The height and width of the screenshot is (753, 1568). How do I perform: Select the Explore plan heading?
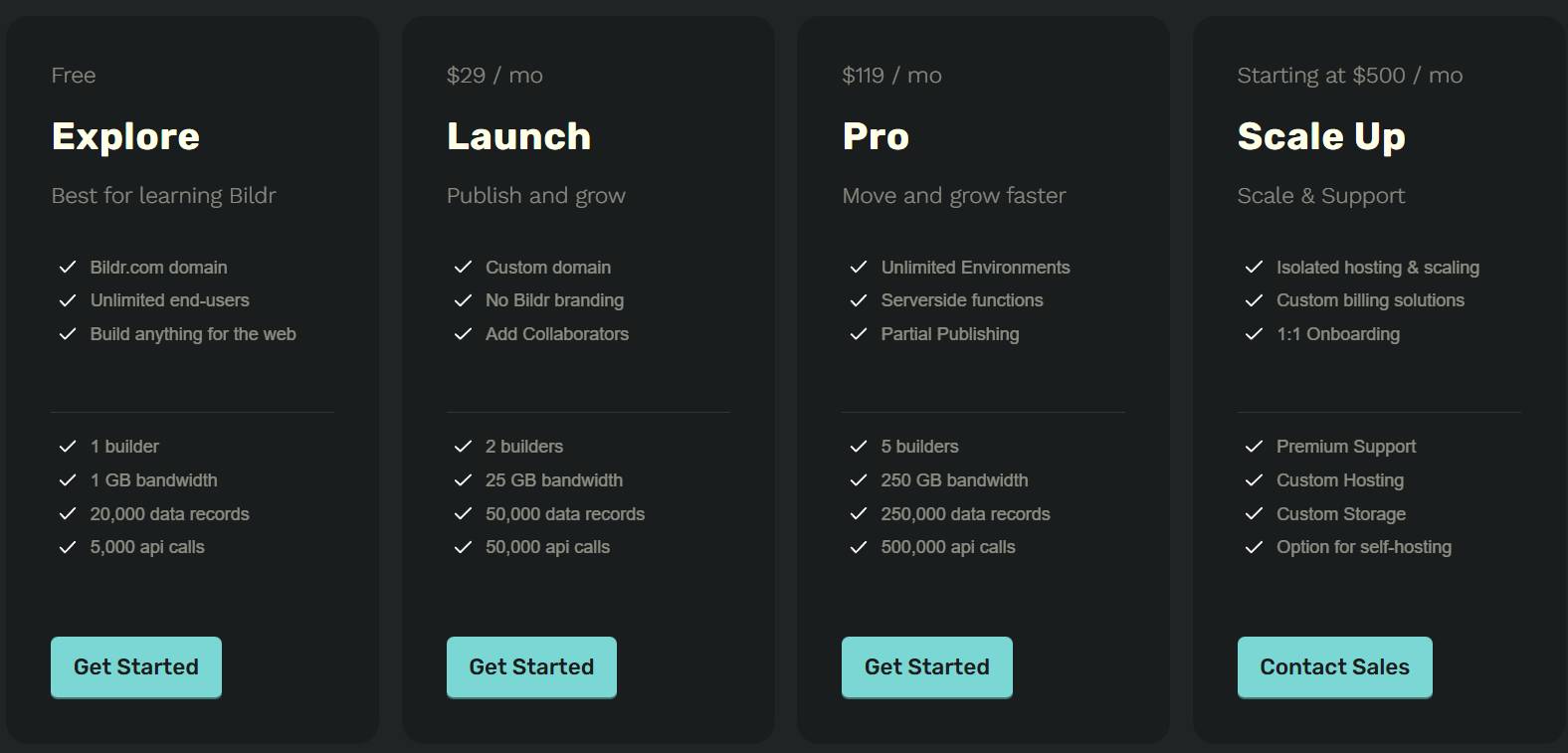[x=125, y=136]
